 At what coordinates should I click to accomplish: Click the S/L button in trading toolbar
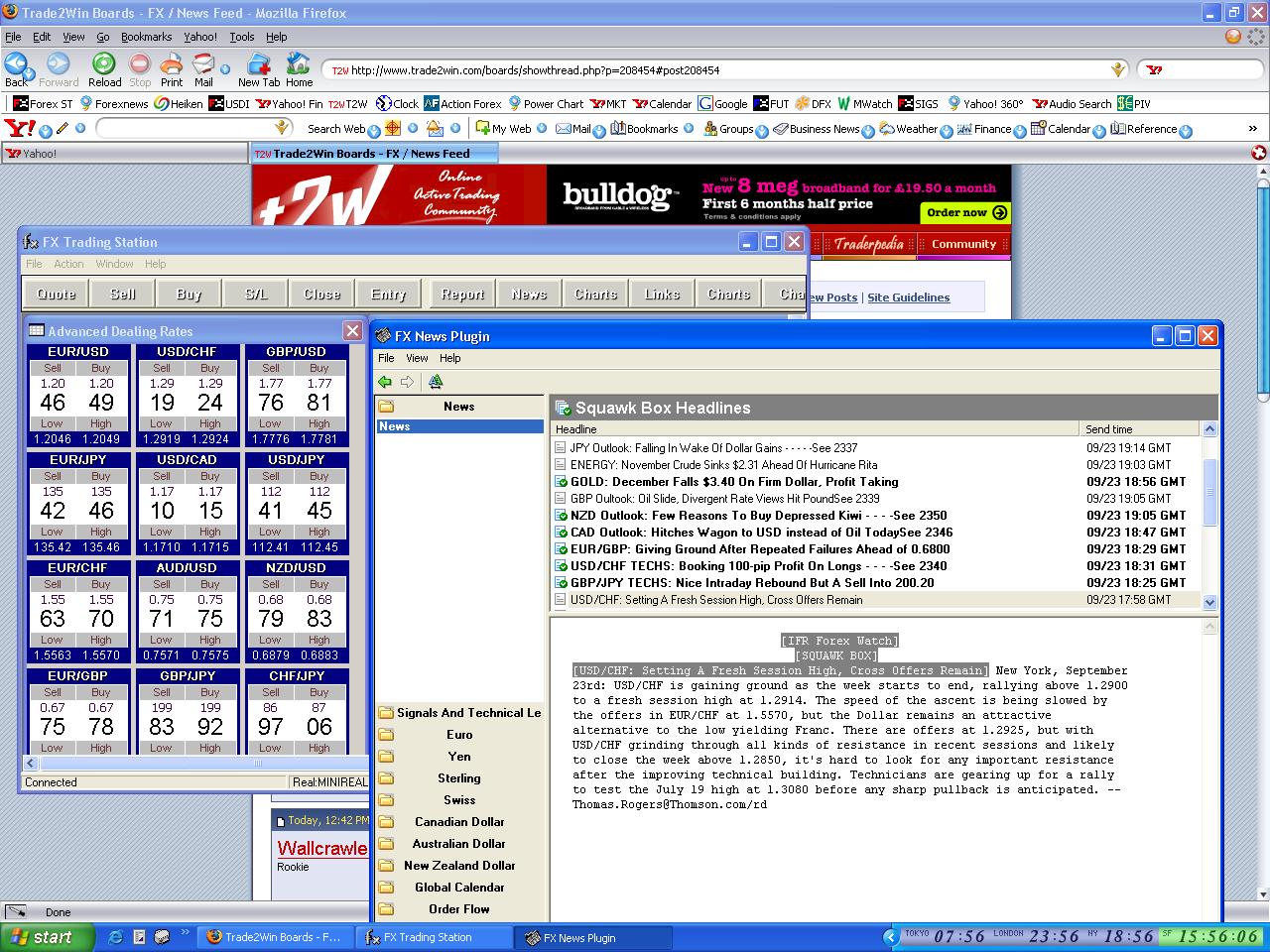(256, 294)
